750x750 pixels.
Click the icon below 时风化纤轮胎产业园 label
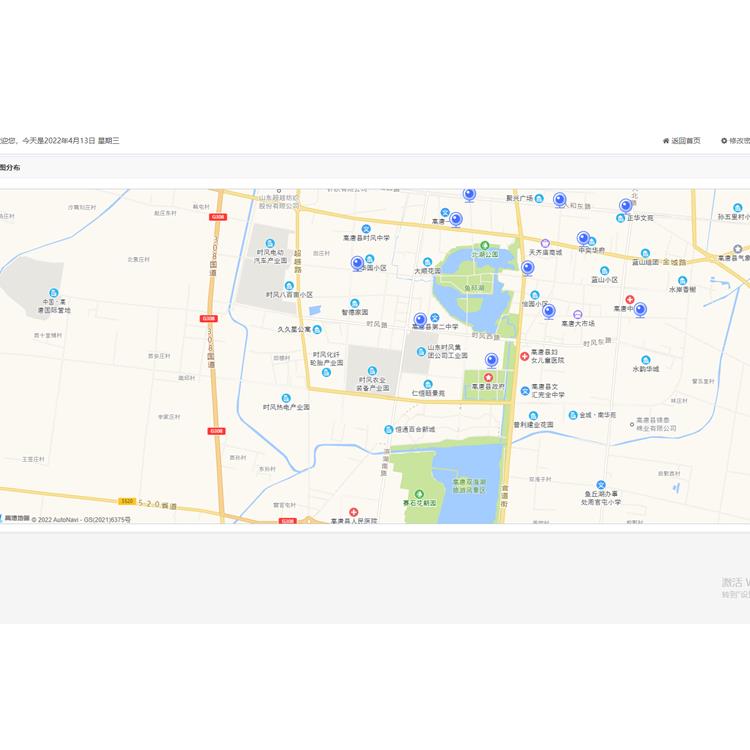pos(326,373)
